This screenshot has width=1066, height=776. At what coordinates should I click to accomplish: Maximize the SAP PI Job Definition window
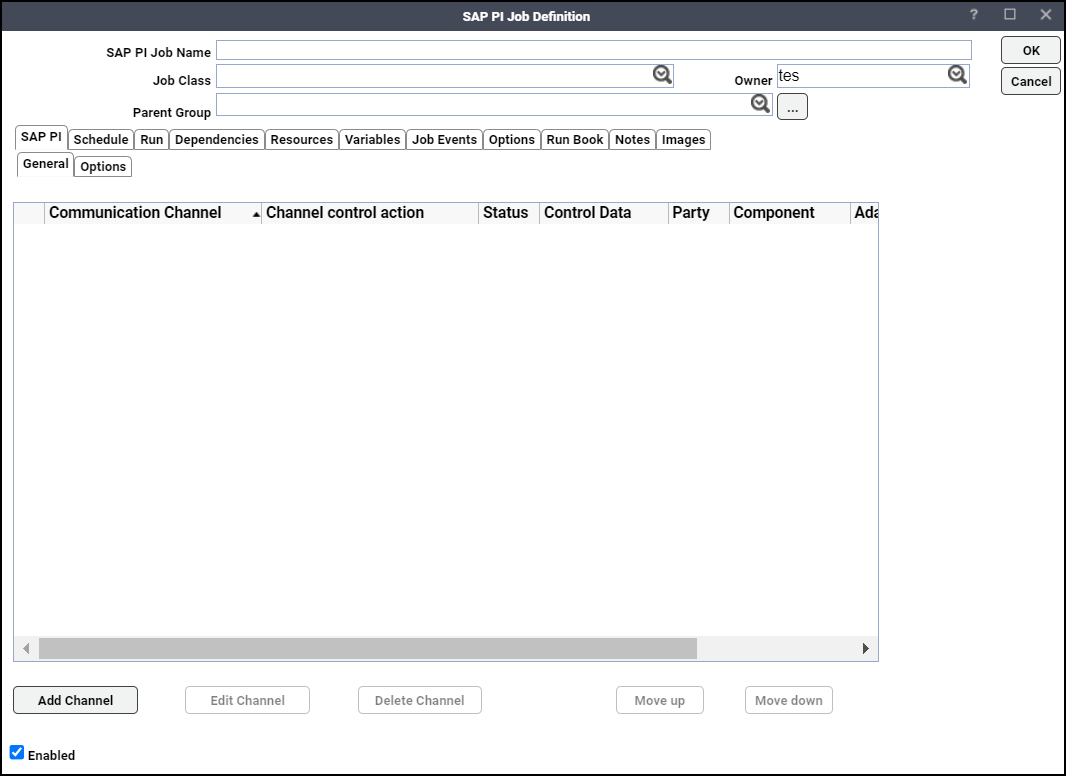pyautogui.click(x=1010, y=14)
